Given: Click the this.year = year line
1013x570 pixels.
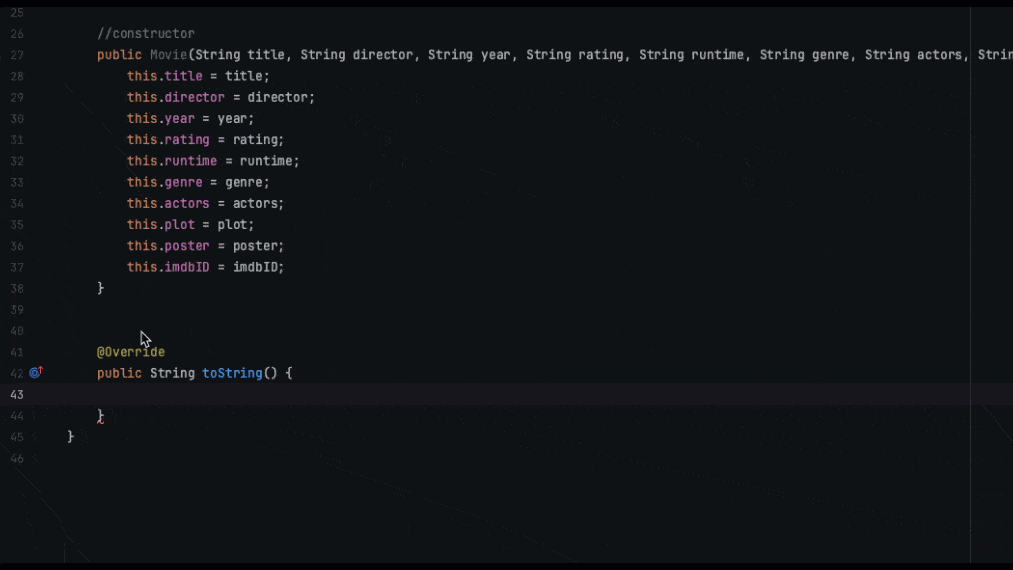Looking at the screenshot, I should [191, 119].
